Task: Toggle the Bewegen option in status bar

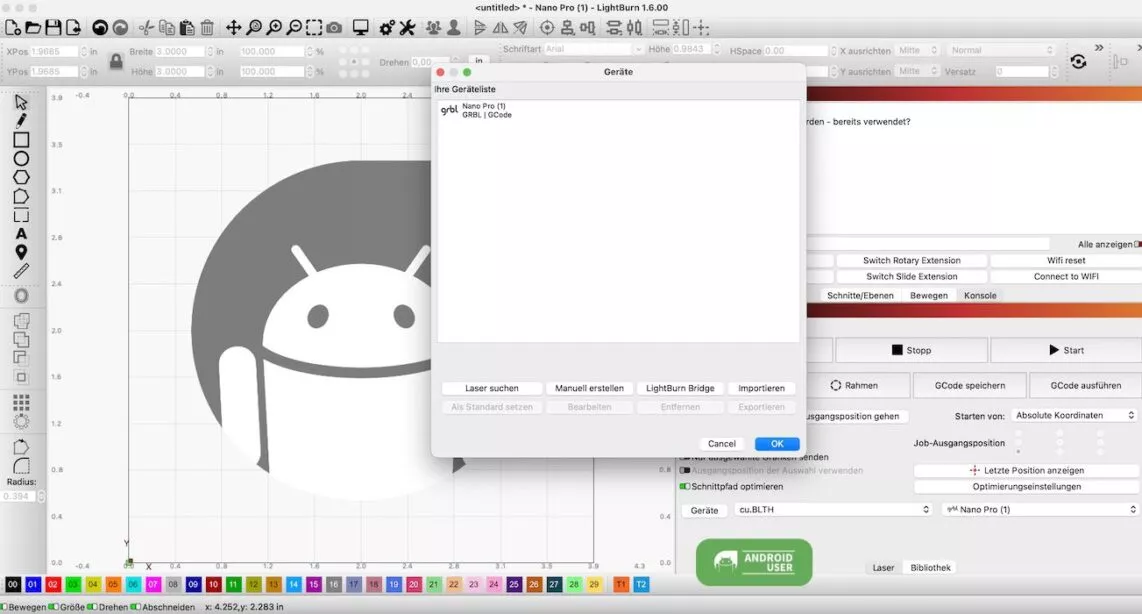Action: 4,607
